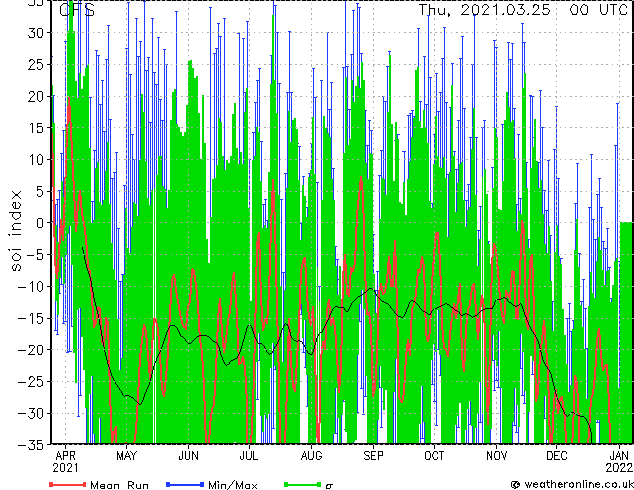Click the red Mean Run legend swatch
Screen dimensions: 634x490
click(x=68, y=484)
